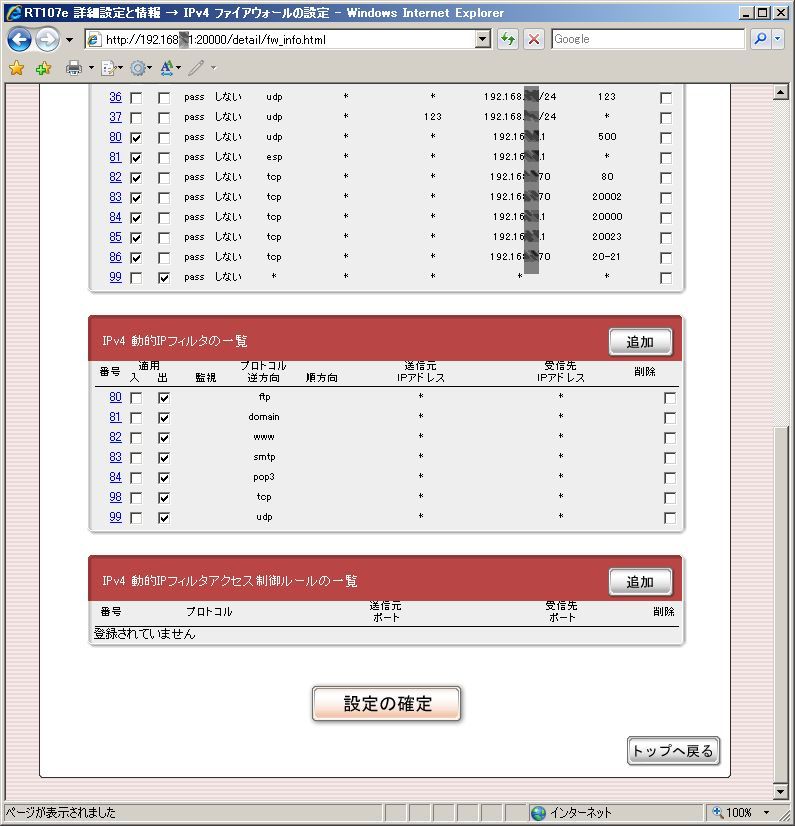The image size is (795, 826).
Task: Toggle outbound checkbox for dynamic filter www
Action: (x=164, y=438)
